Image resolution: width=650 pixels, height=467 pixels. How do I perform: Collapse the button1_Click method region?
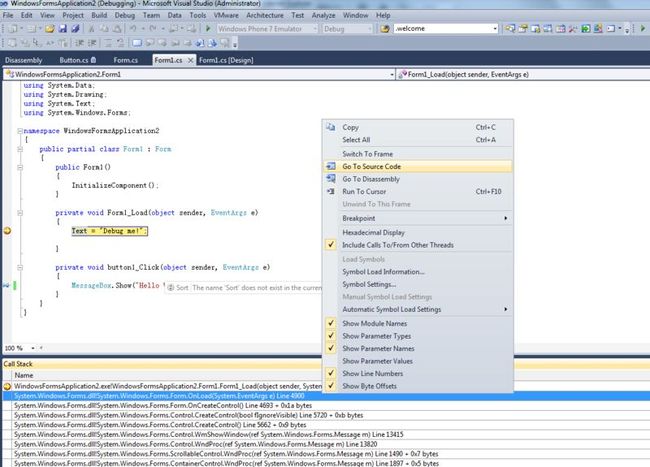pos(19,268)
